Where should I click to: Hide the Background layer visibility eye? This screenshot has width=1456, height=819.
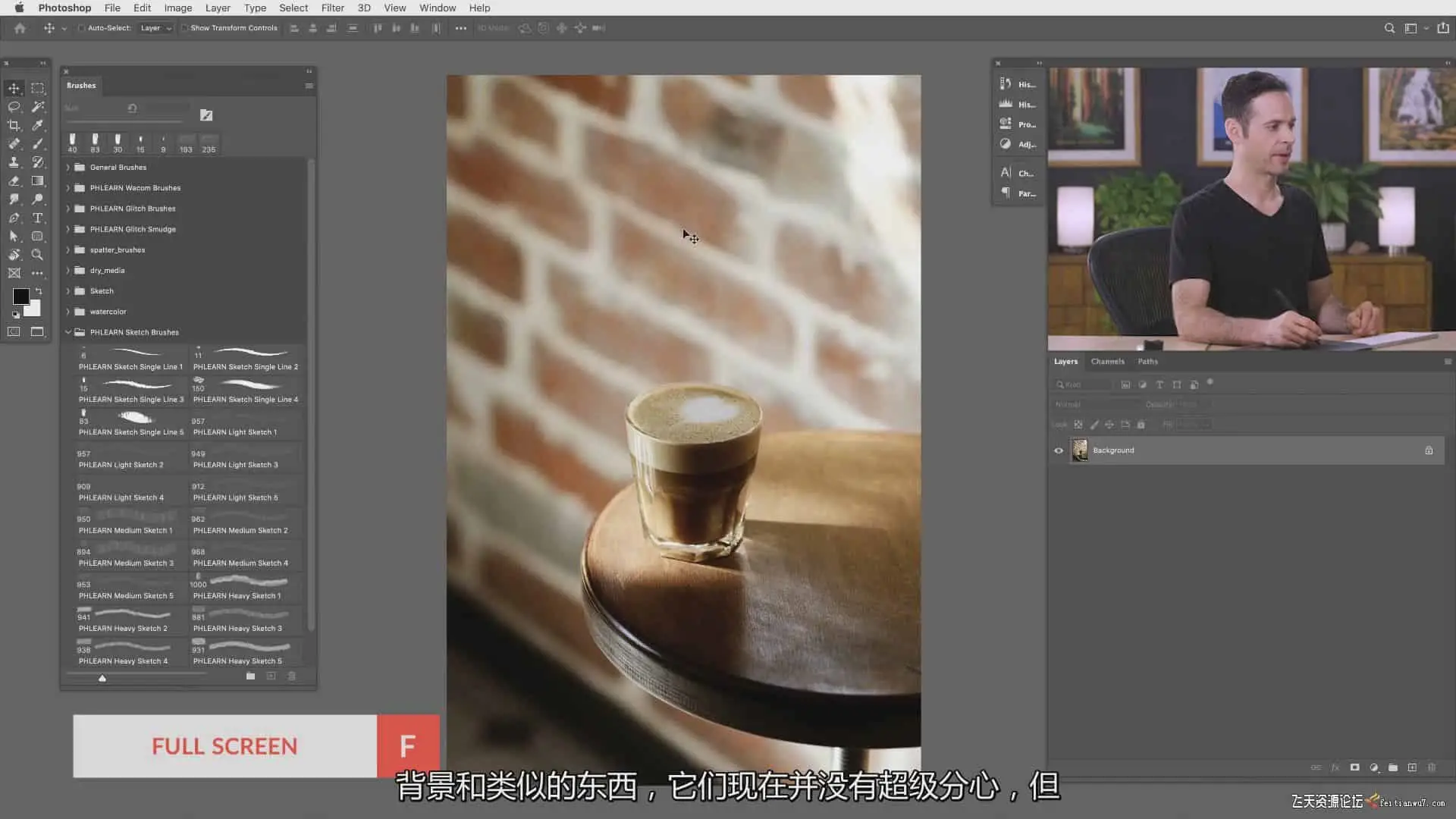(x=1059, y=450)
